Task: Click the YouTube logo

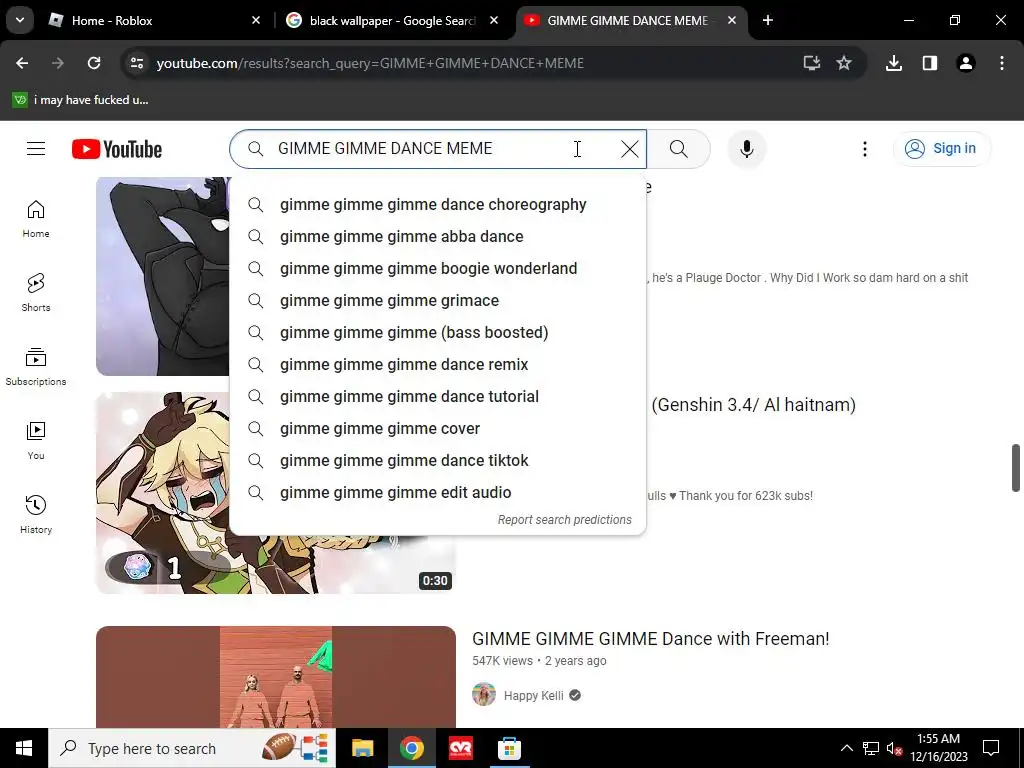Action: [x=117, y=149]
